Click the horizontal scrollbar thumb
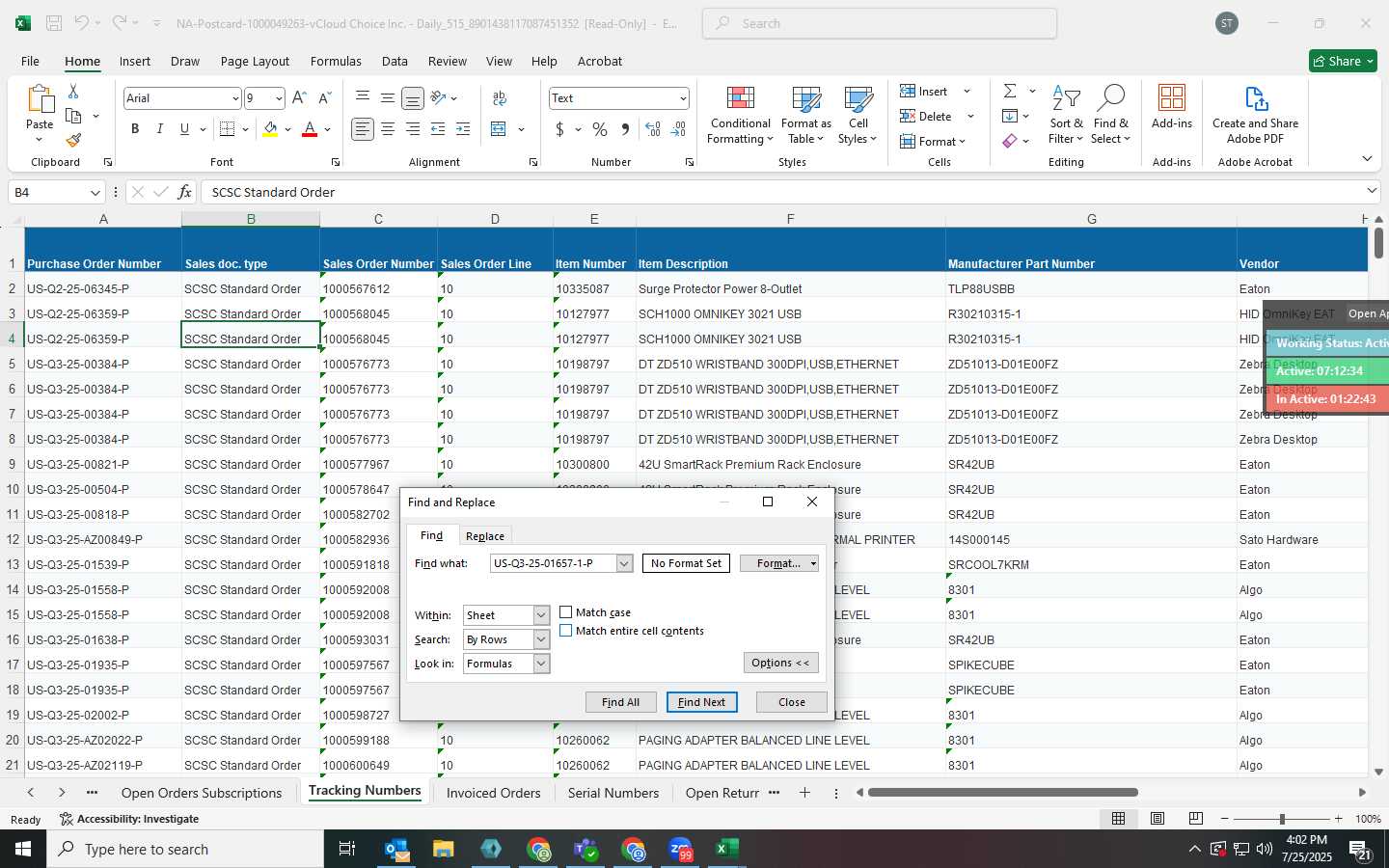Viewport: 1389px width, 868px height. click(x=1003, y=793)
